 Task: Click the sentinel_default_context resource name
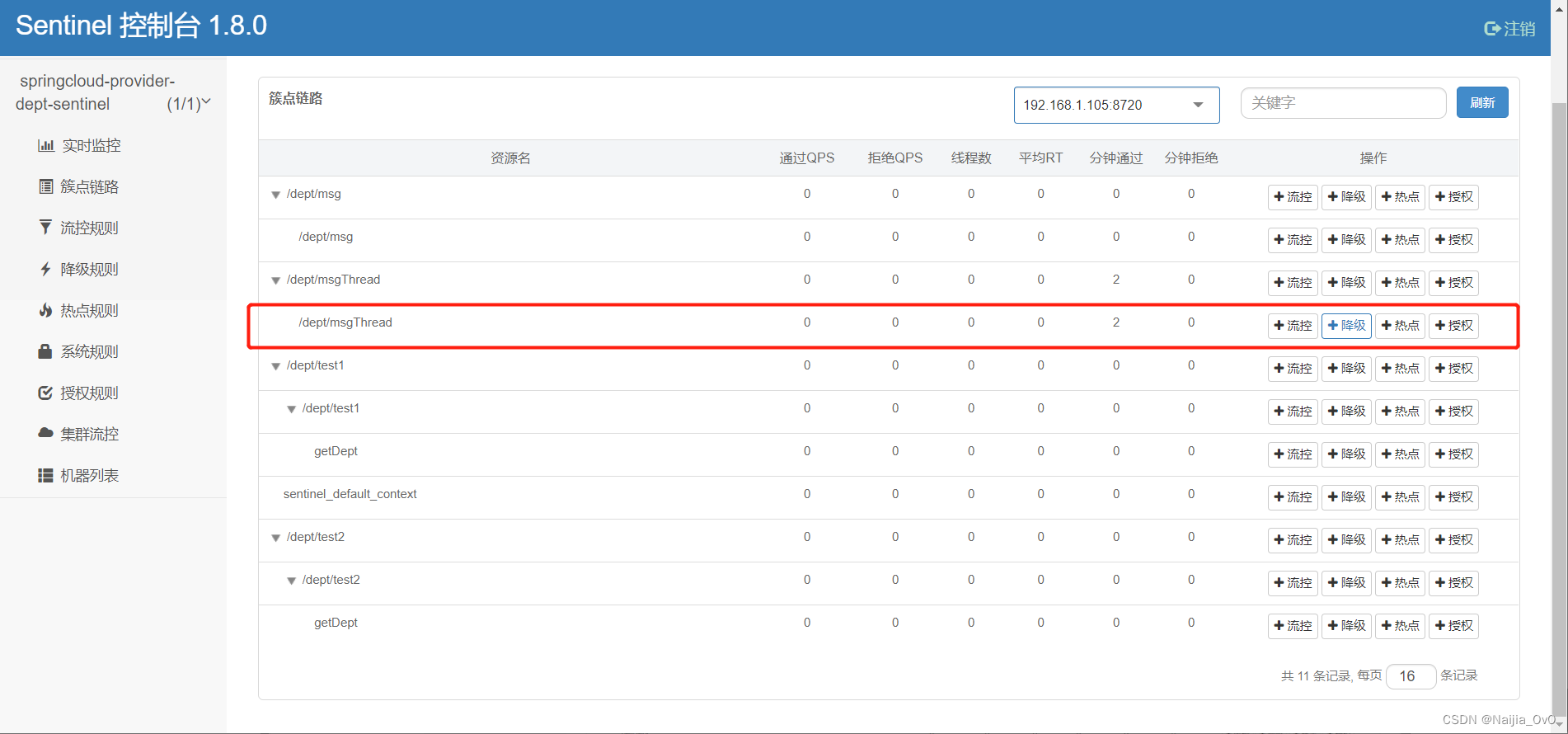coord(350,494)
